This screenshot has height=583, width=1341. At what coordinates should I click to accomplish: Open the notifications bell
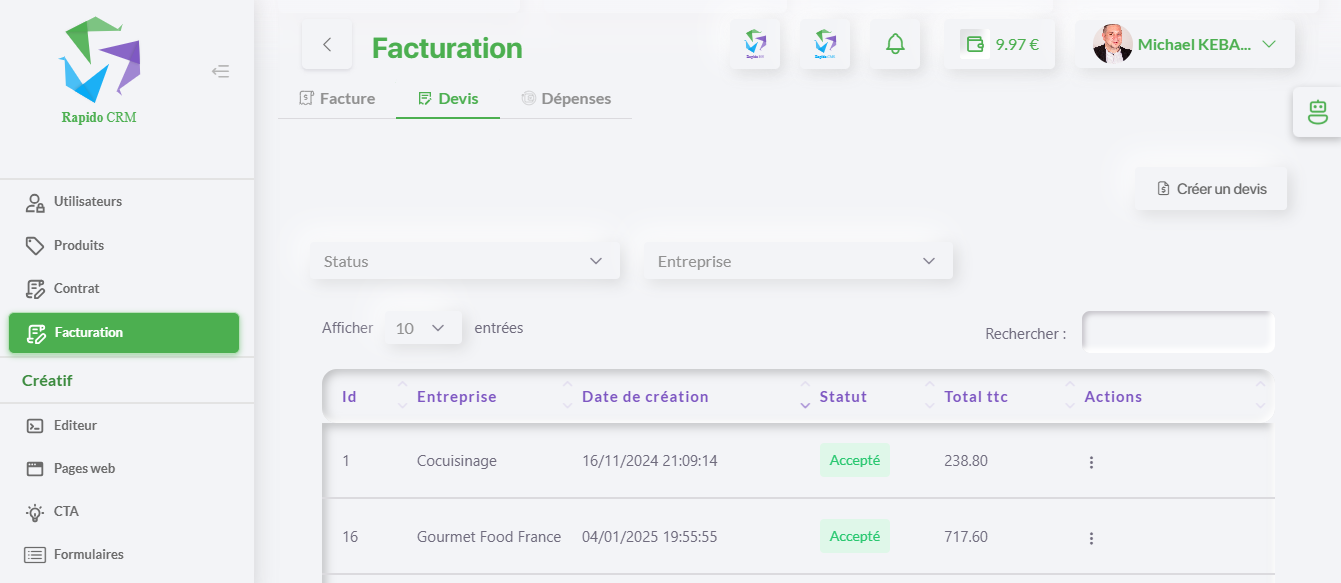[895, 44]
